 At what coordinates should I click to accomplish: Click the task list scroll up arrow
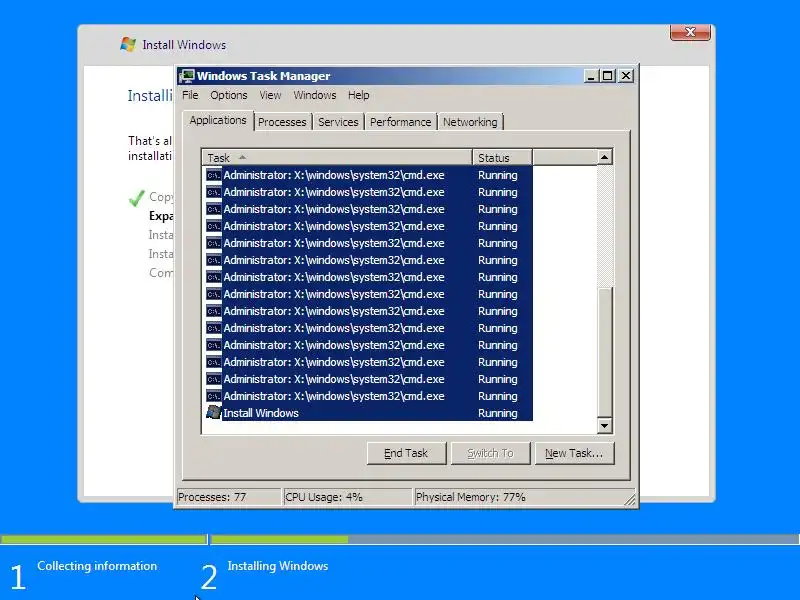point(605,157)
